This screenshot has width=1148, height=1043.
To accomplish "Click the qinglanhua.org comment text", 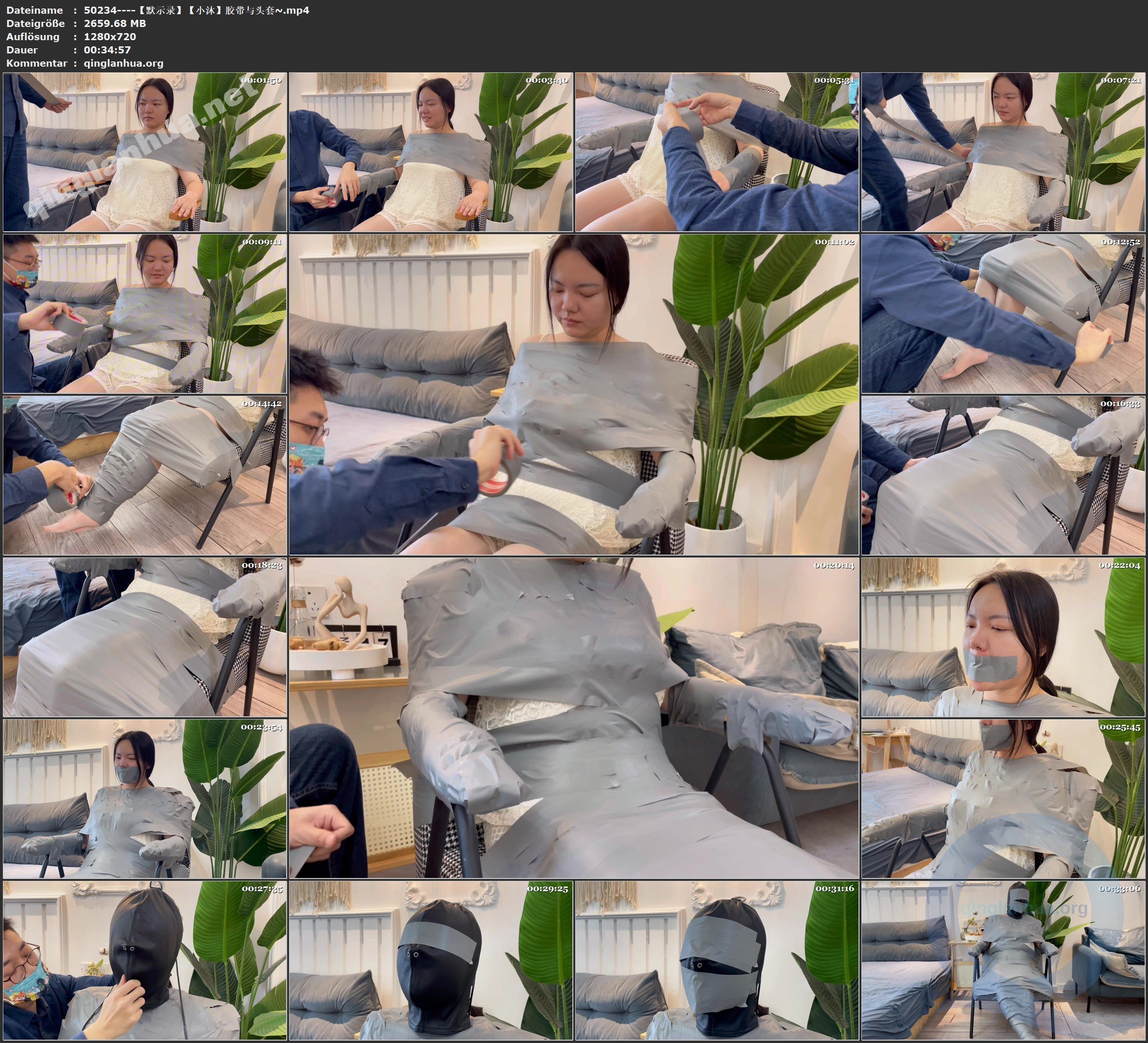I will pyautogui.click(x=123, y=63).
